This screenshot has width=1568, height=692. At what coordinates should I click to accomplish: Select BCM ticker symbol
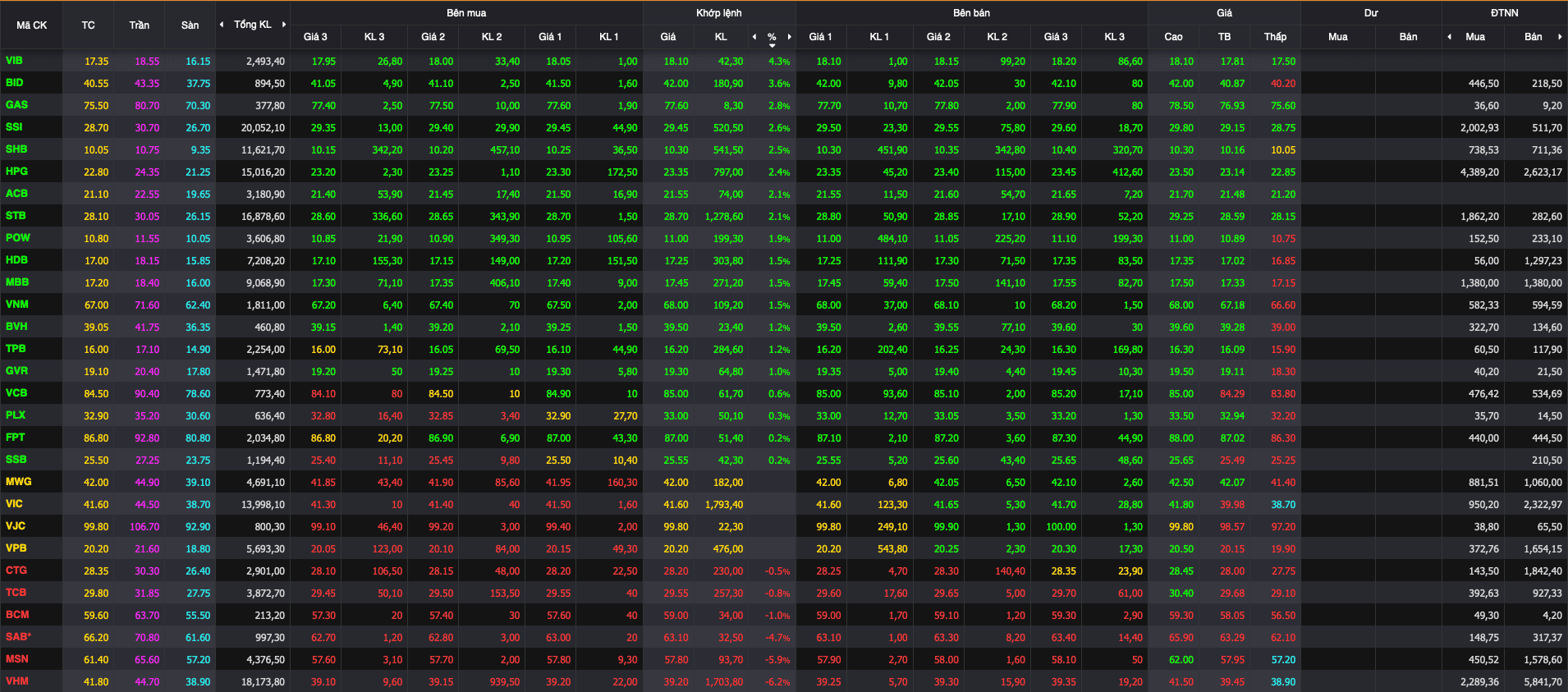point(17,615)
